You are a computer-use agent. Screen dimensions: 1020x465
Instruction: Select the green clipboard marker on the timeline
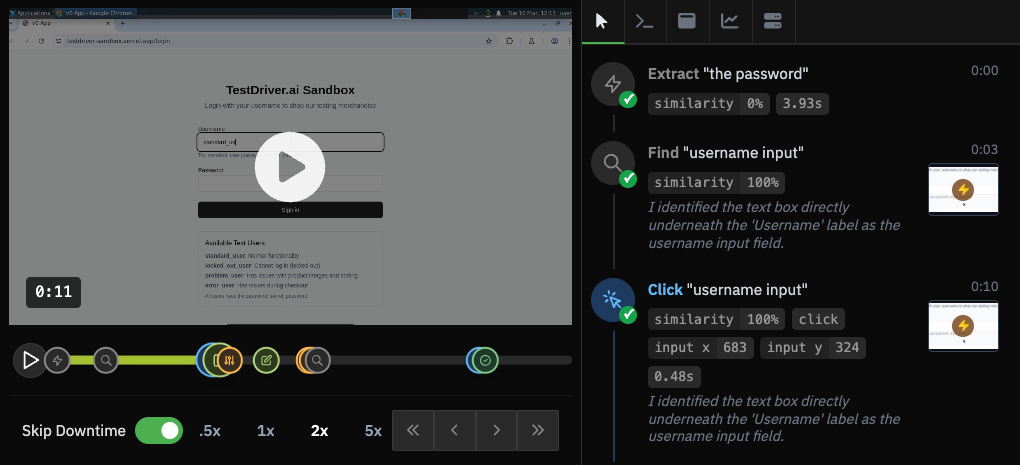(215, 360)
